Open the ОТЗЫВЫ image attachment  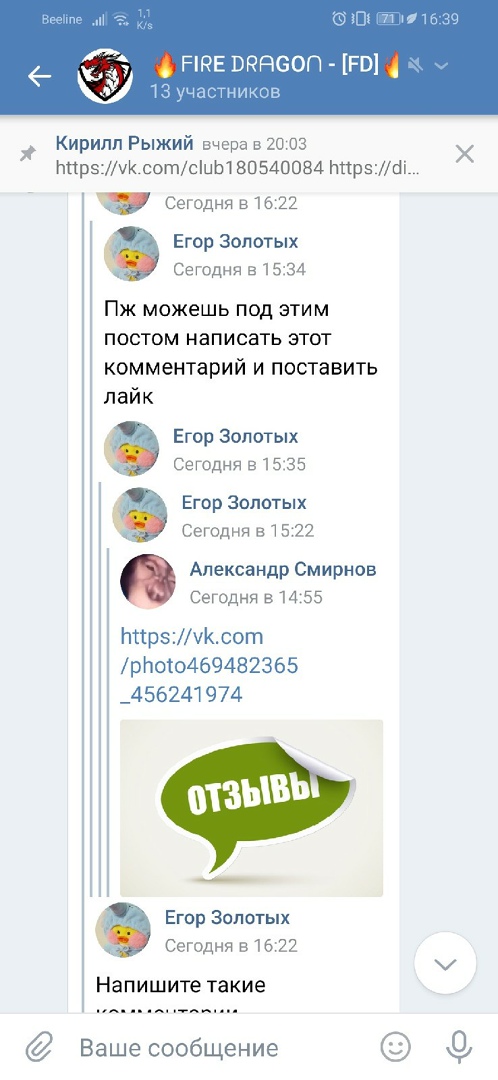251,808
